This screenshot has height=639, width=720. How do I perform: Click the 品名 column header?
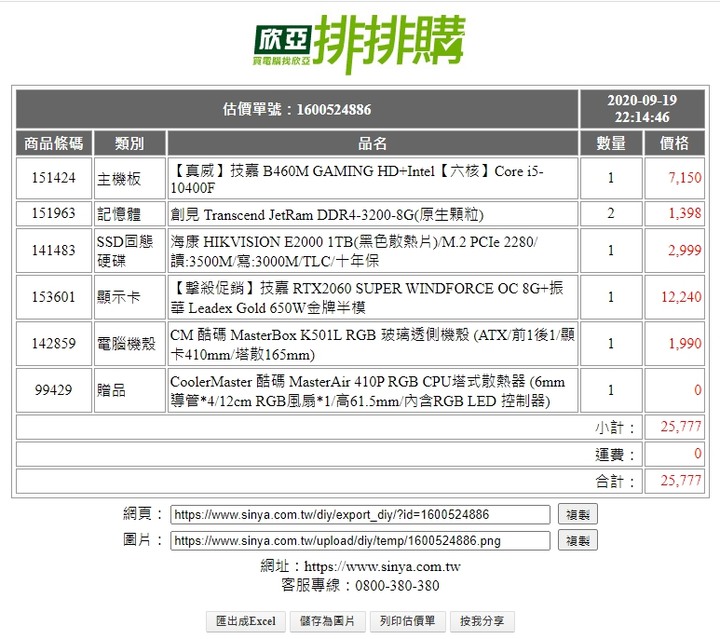coord(372,143)
